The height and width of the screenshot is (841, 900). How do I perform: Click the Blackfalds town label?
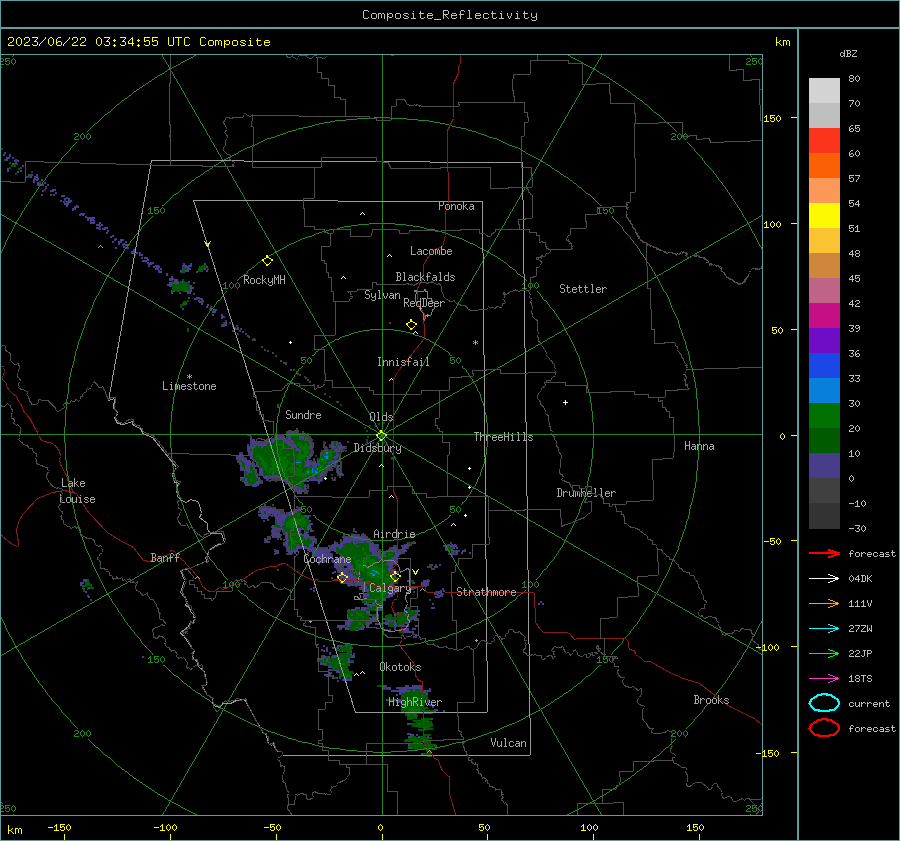click(x=425, y=277)
